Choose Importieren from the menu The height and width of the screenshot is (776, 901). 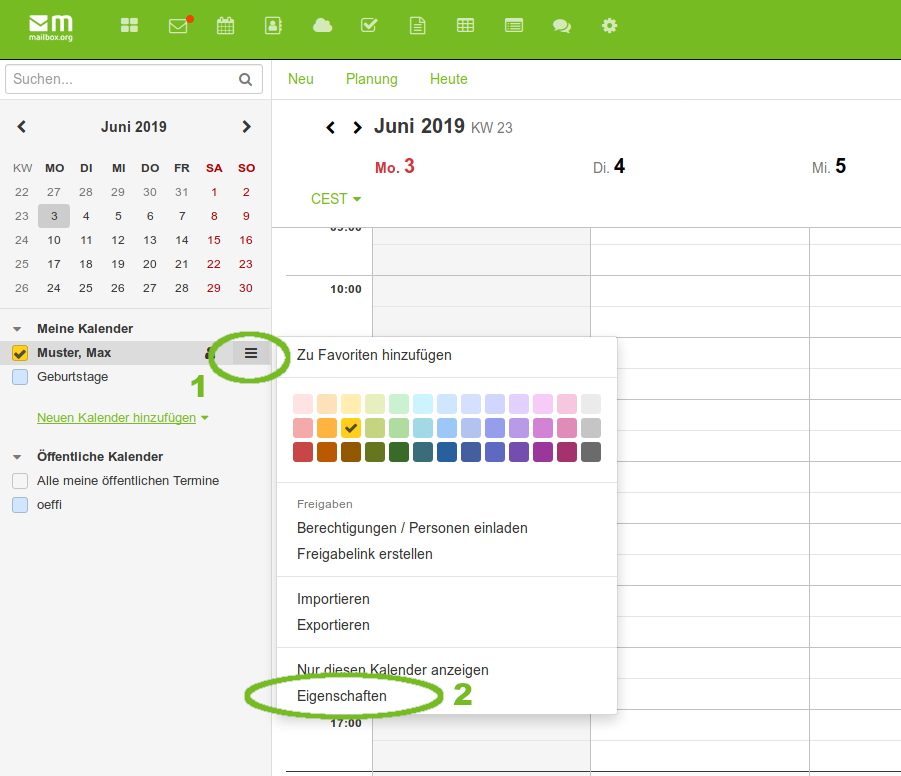(x=333, y=599)
